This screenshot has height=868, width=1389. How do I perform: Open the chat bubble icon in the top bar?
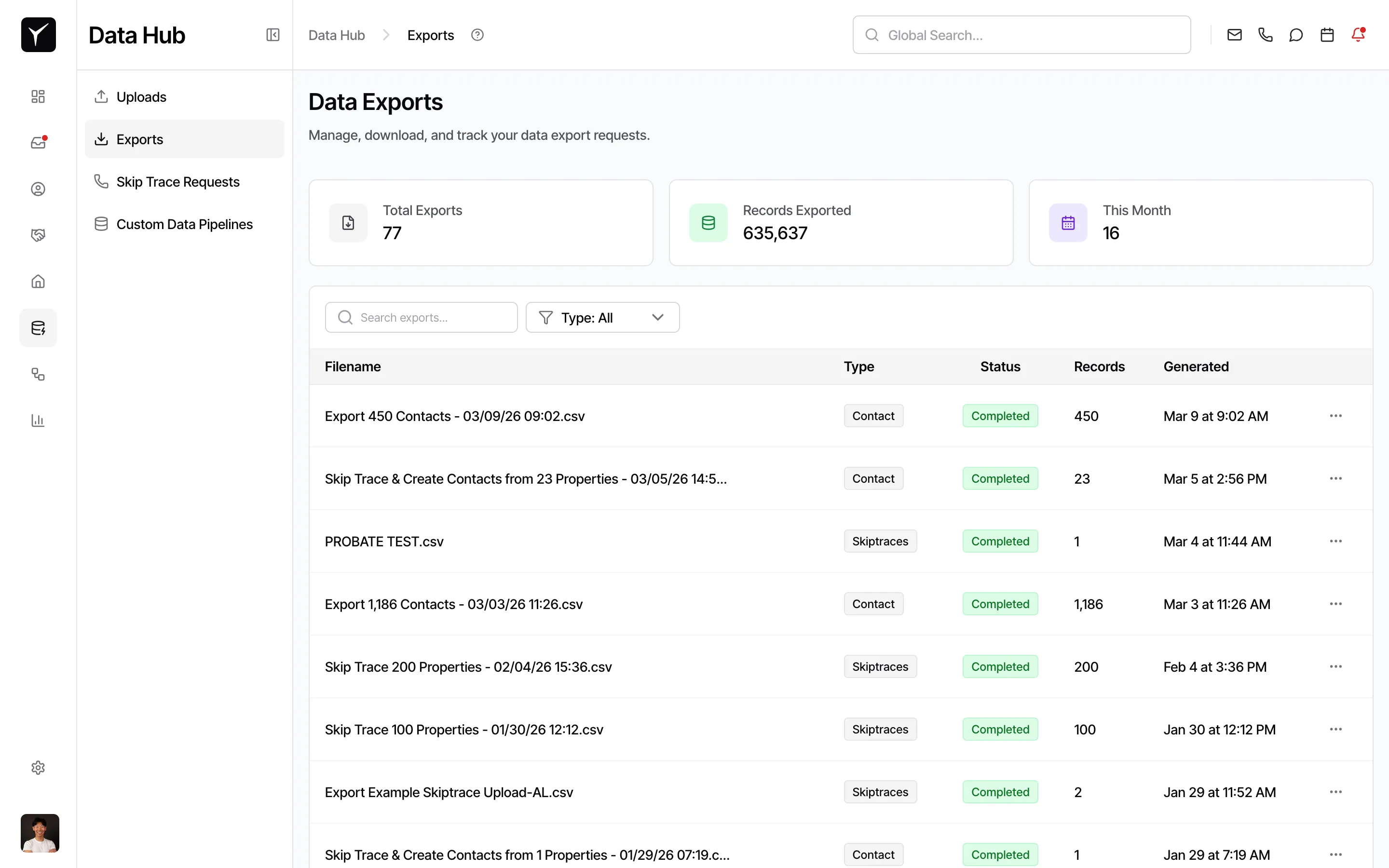point(1296,34)
